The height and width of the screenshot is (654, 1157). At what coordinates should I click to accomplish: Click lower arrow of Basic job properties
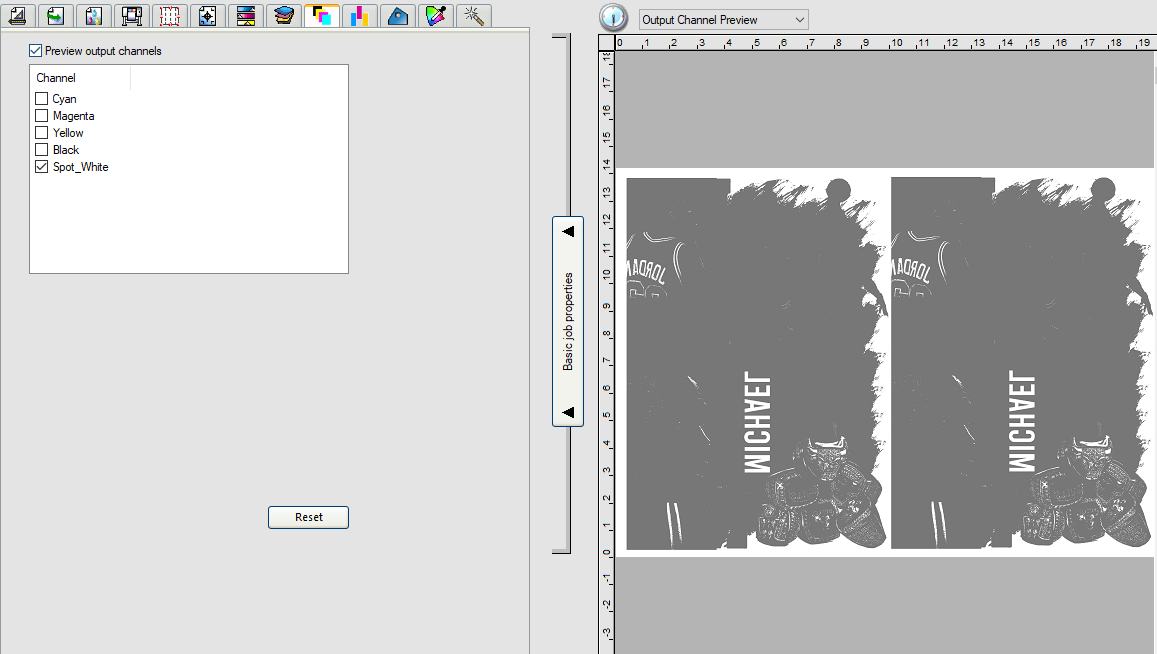(x=568, y=412)
